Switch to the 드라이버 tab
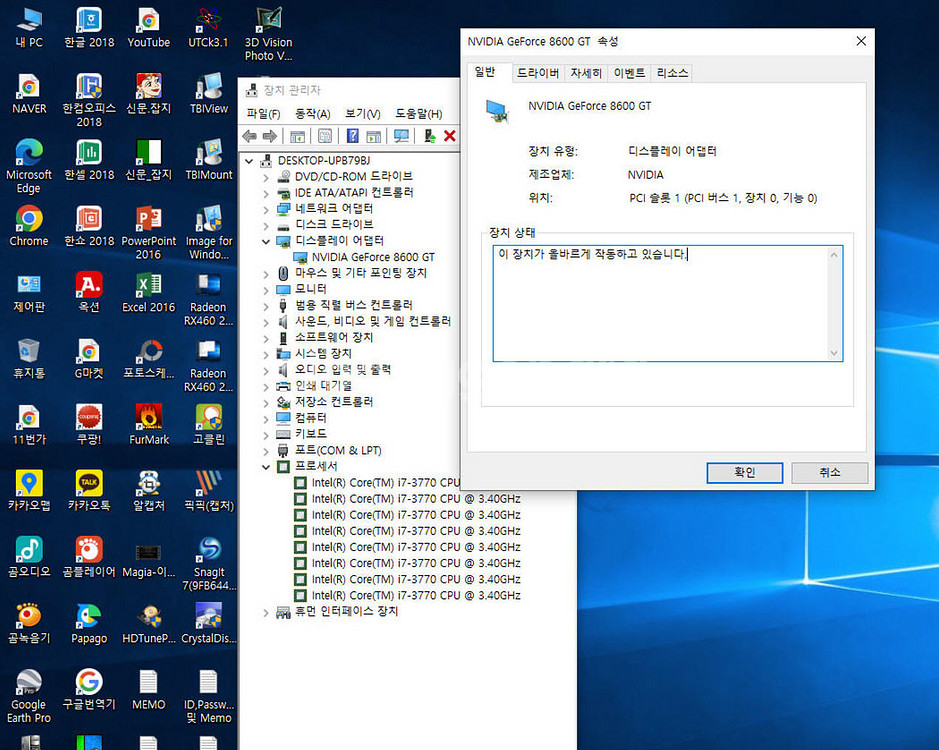 538,73
